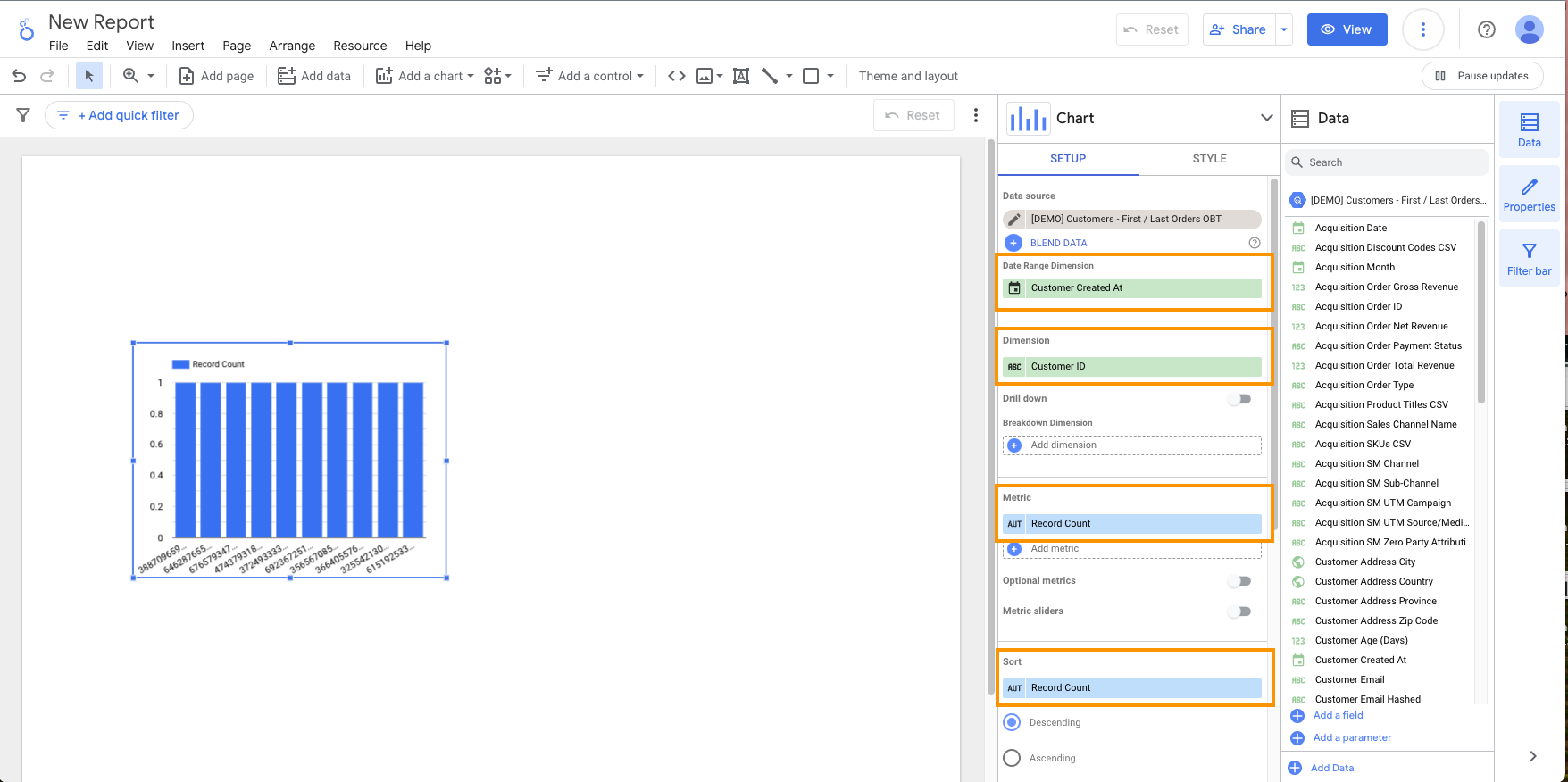Image resolution: width=1568 pixels, height=782 pixels.
Task: Open the Data side panel button
Action: (1530, 129)
